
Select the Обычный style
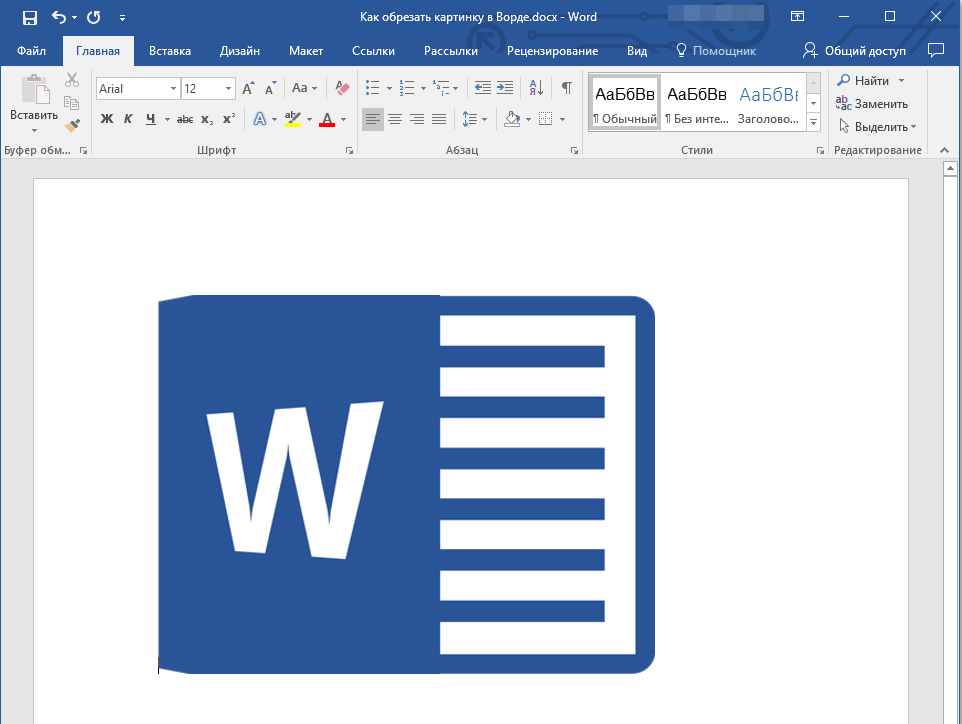(x=625, y=102)
